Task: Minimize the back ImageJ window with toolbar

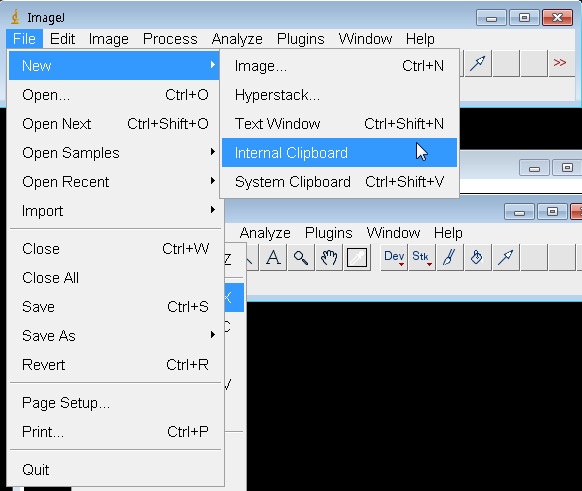Action: click(519, 212)
